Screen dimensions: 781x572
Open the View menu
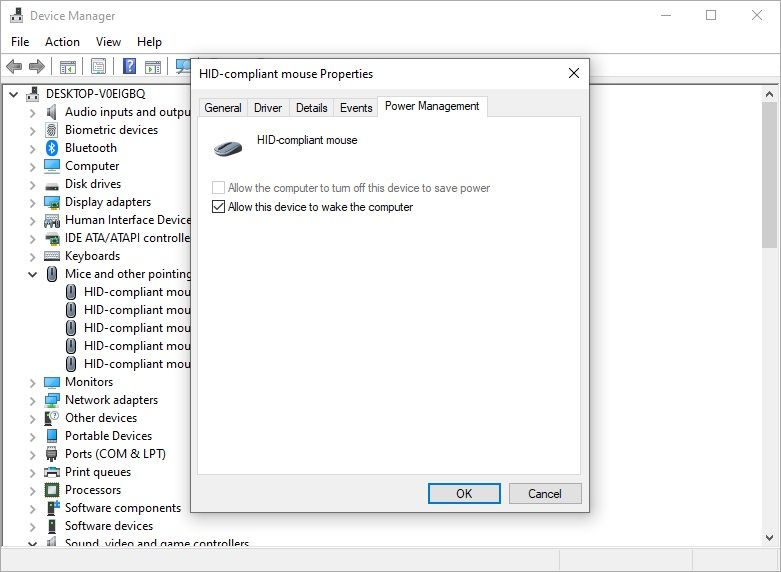pyautogui.click(x=108, y=42)
